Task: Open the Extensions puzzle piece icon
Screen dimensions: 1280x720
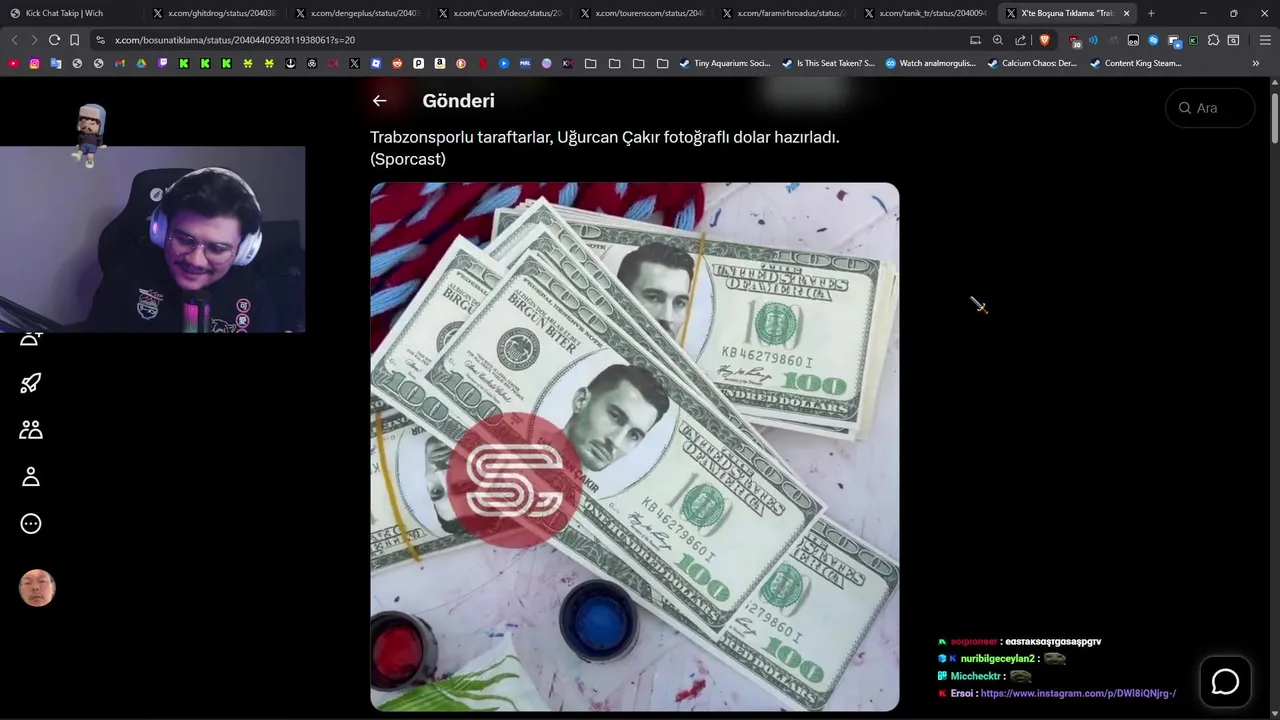Action: pyautogui.click(x=1213, y=40)
